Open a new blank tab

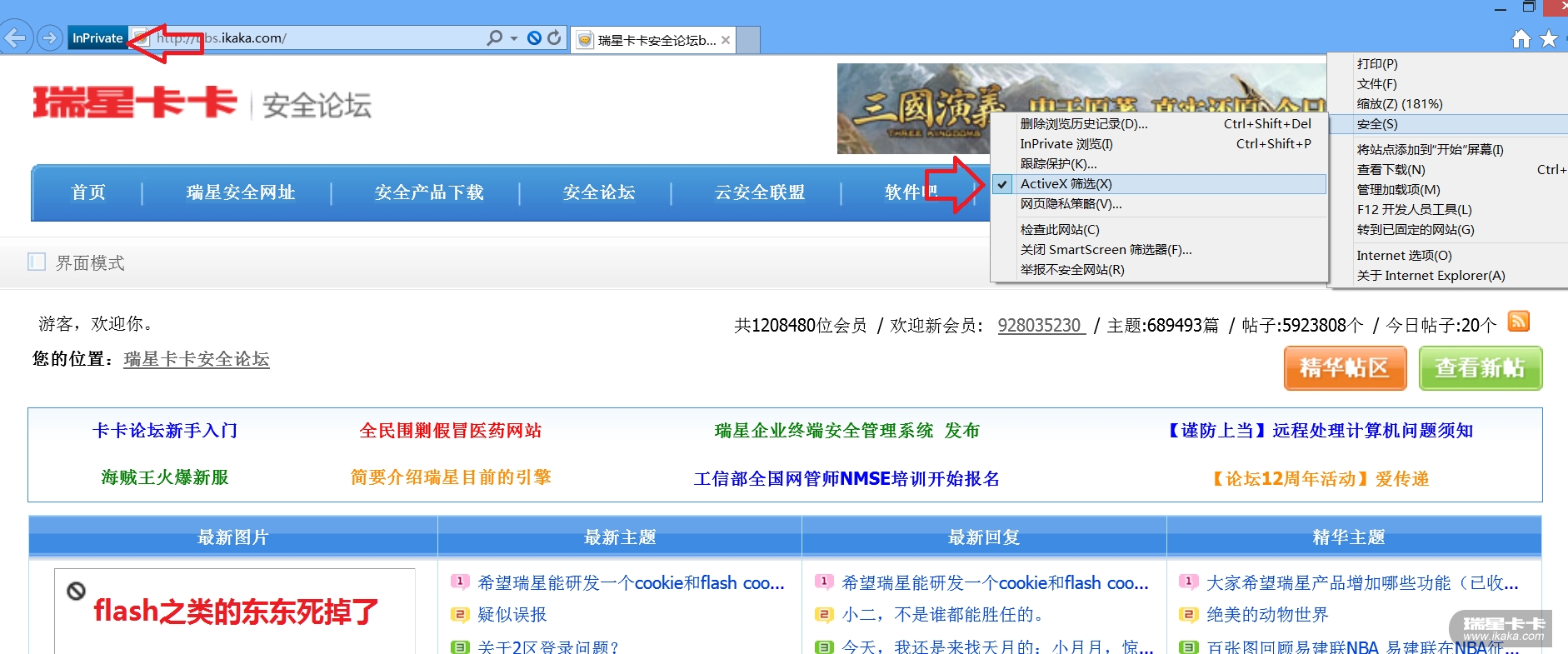(748, 40)
